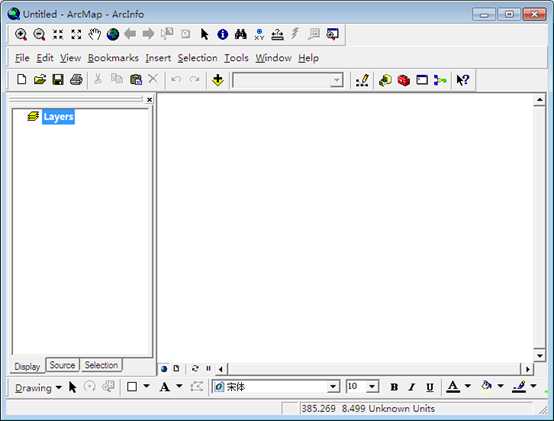This screenshot has height=421, width=554.
Task: Apply the fill color paint bucket
Action: coord(487,386)
